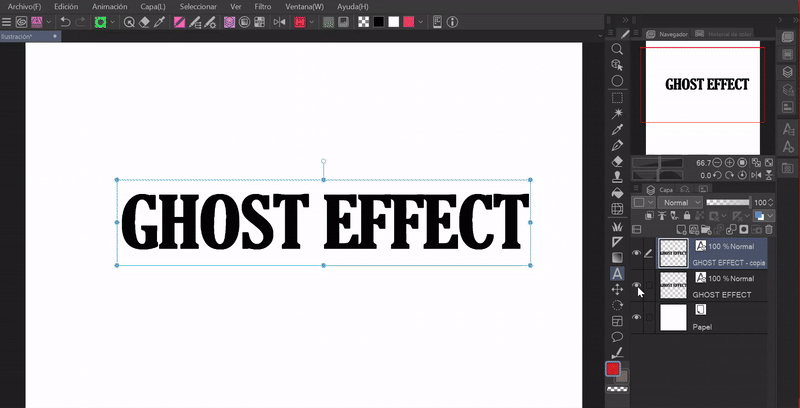The height and width of the screenshot is (408, 800).
Task: Select the Object operation tool
Action: tap(617, 65)
